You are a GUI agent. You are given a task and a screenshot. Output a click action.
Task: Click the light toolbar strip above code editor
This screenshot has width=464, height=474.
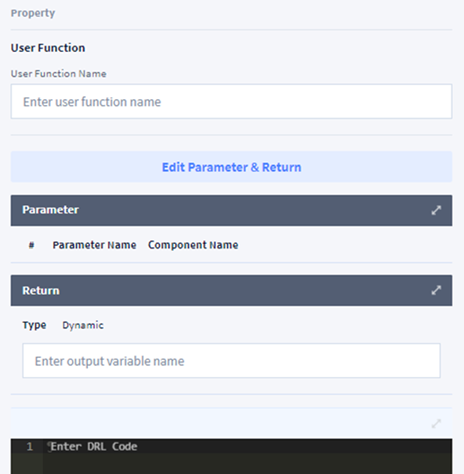(231, 423)
